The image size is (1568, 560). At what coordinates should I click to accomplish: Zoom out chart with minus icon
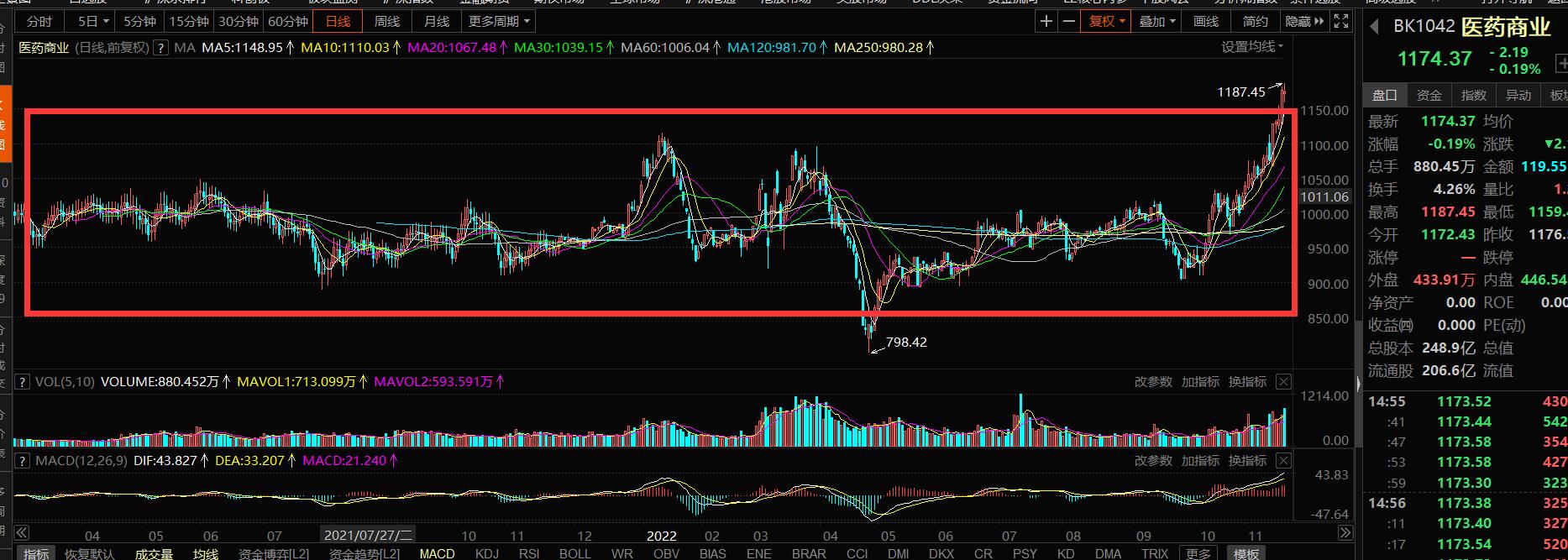[1068, 22]
